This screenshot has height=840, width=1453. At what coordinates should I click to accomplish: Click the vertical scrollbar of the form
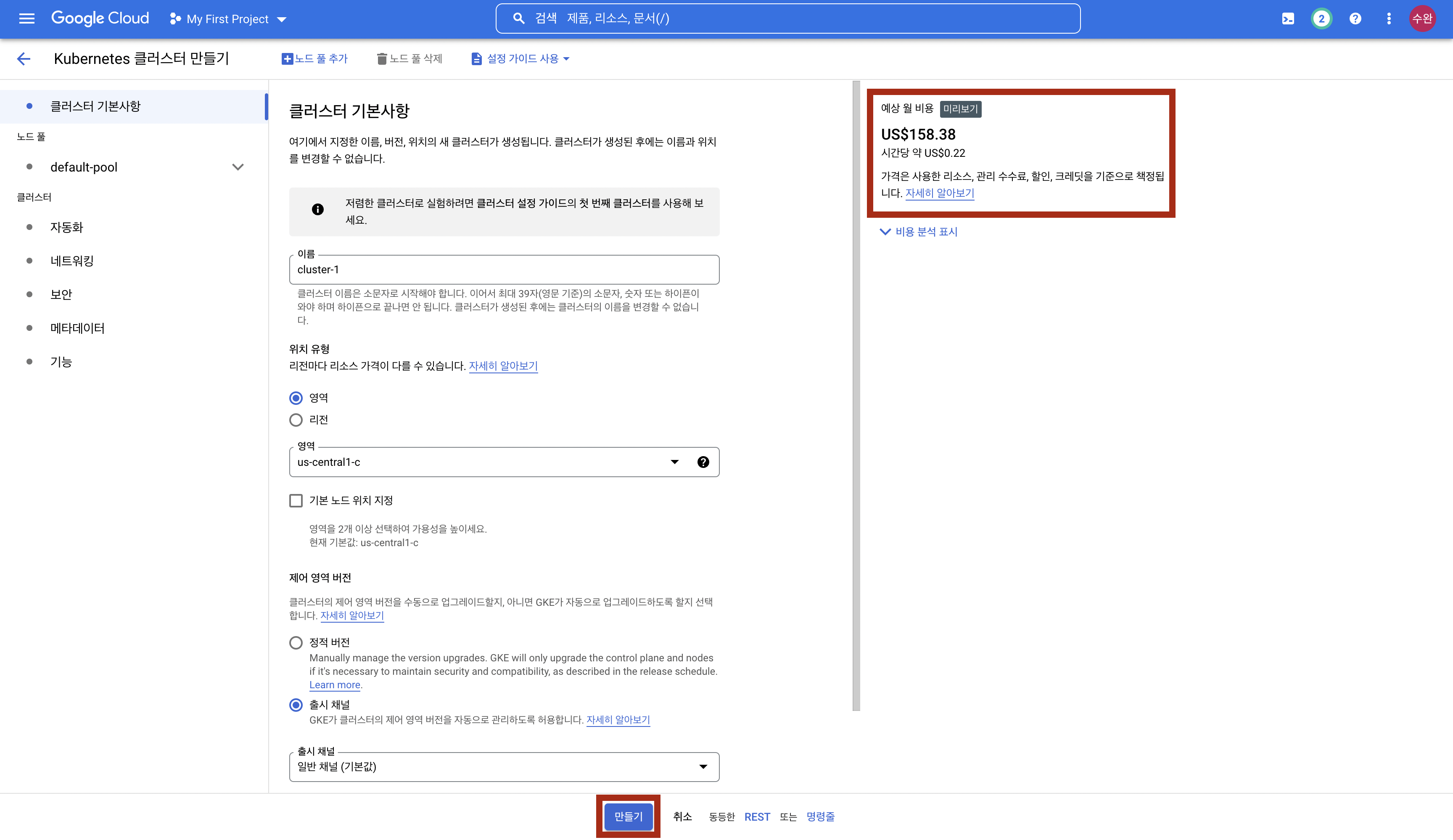pos(856,396)
